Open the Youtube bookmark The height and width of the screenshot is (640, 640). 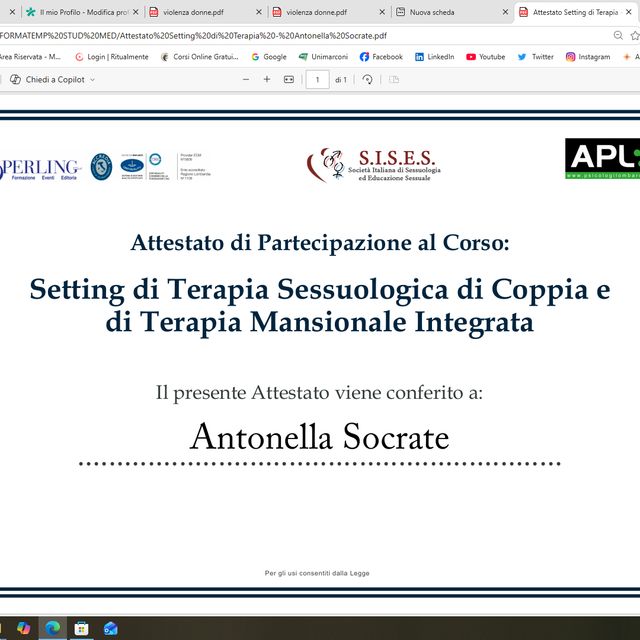(486, 57)
